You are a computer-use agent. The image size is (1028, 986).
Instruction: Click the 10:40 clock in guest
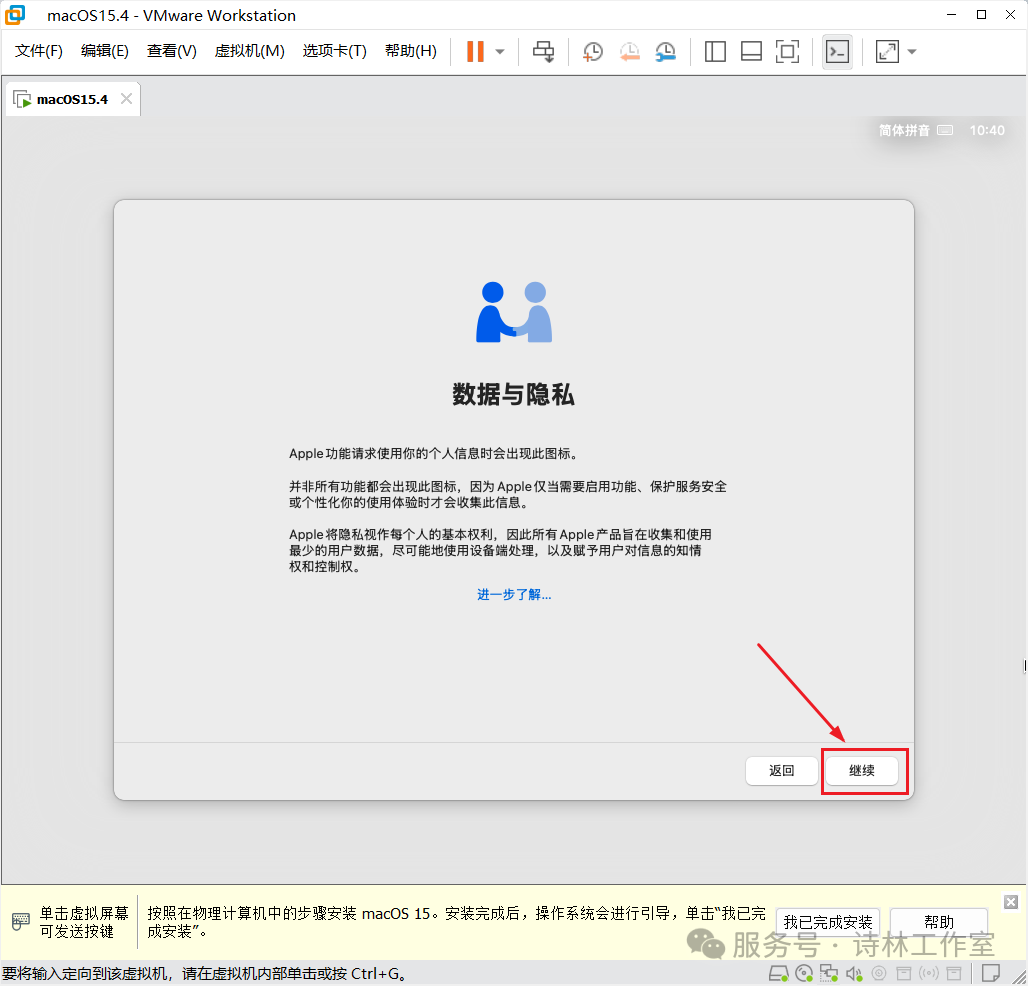pos(987,130)
